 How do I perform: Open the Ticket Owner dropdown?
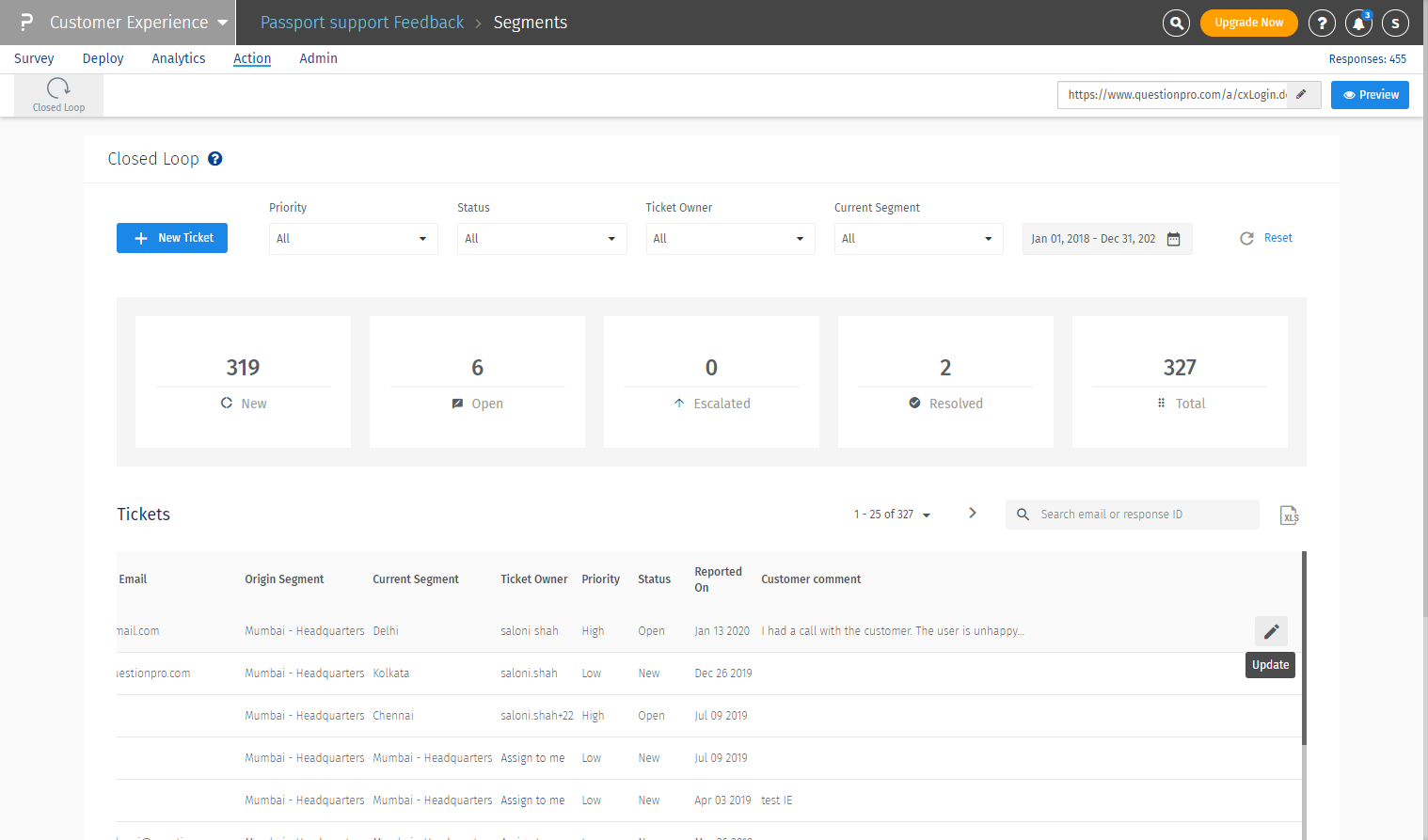(x=730, y=239)
